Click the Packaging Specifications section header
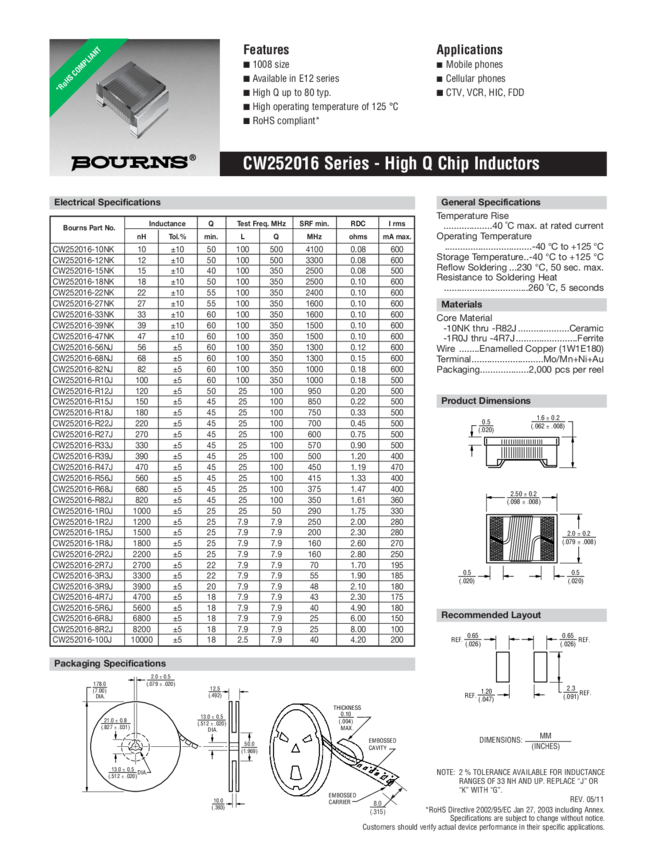 pyautogui.click(x=232, y=664)
